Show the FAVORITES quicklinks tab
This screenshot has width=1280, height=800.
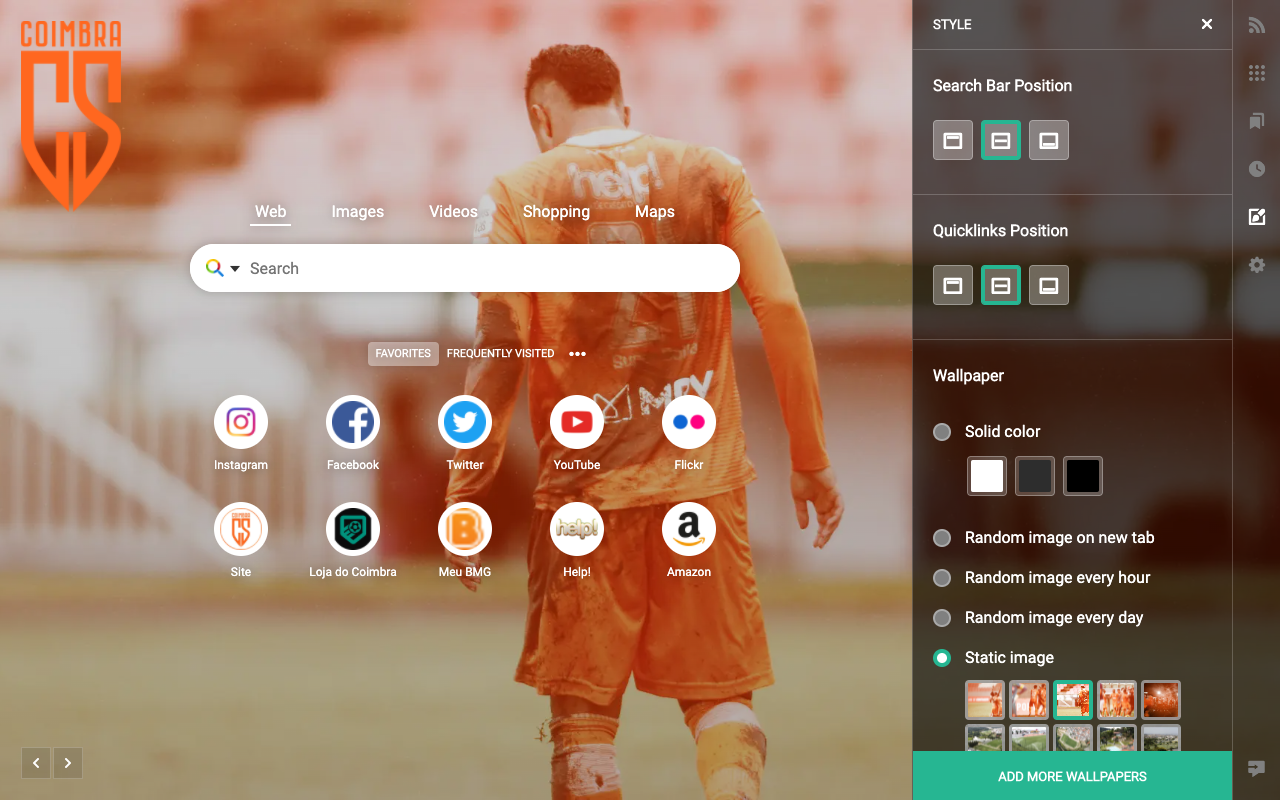click(x=403, y=354)
